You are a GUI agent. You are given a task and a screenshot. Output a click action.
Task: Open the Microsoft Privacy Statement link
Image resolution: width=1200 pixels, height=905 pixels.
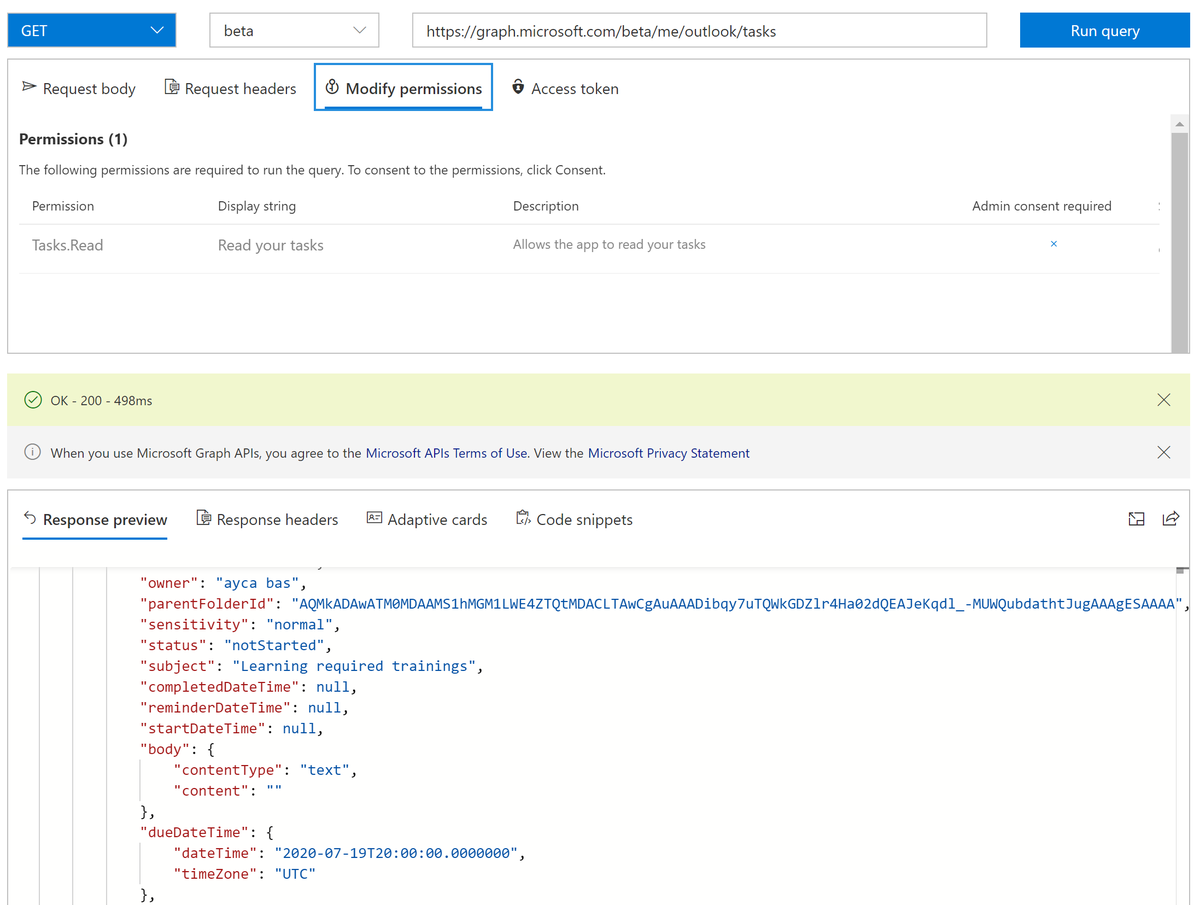[x=669, y=453]
